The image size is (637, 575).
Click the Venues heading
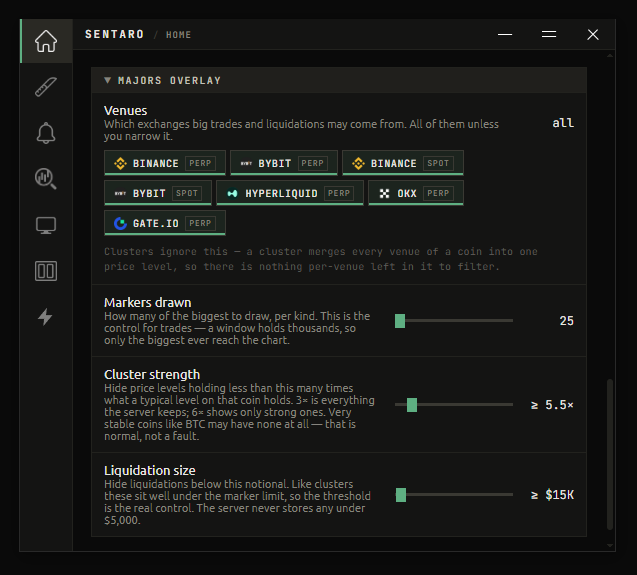click(126, 111)
